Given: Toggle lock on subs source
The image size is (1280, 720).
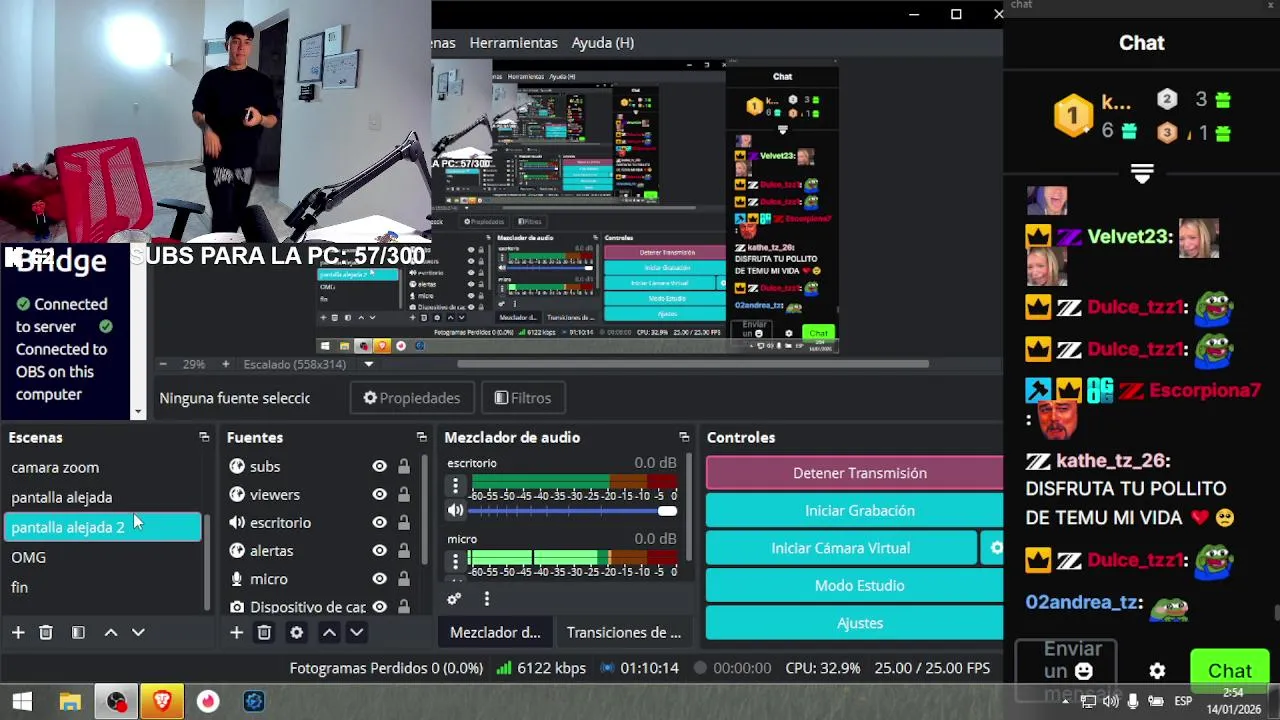Looking at the screenshot, I should (404, 466).
